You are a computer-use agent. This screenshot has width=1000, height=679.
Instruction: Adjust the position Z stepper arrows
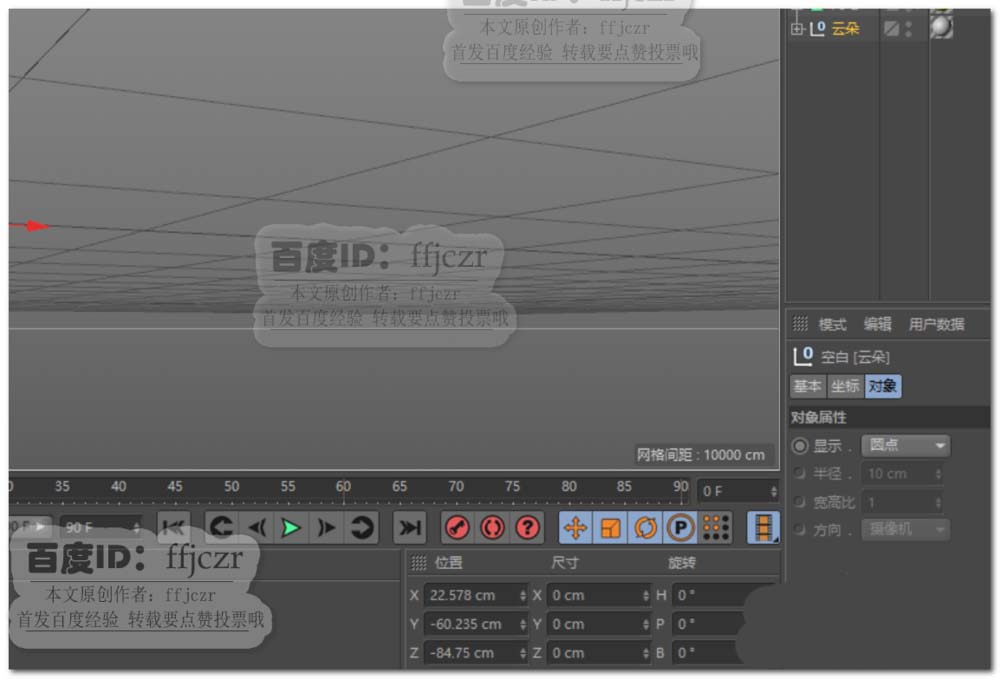[522, 653]
